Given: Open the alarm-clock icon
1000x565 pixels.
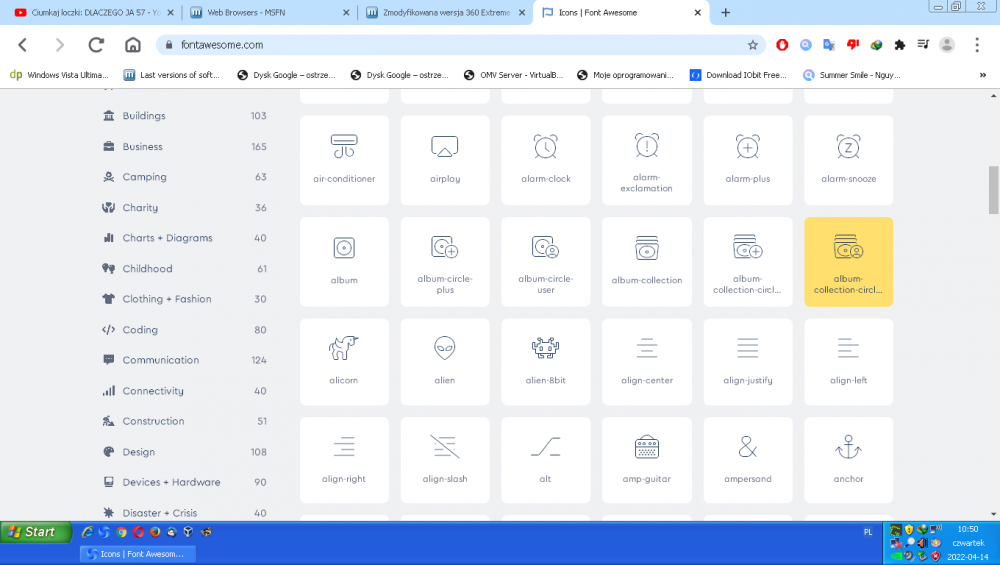Looking at the screenshot, I should (x=545, y=160).
